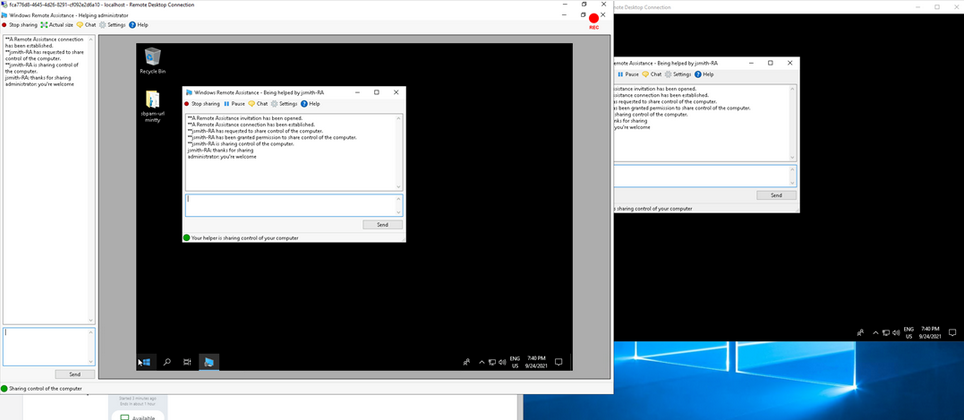
Task: Open Help in the Helping administrator toolbar
Action: pos(139,25)
